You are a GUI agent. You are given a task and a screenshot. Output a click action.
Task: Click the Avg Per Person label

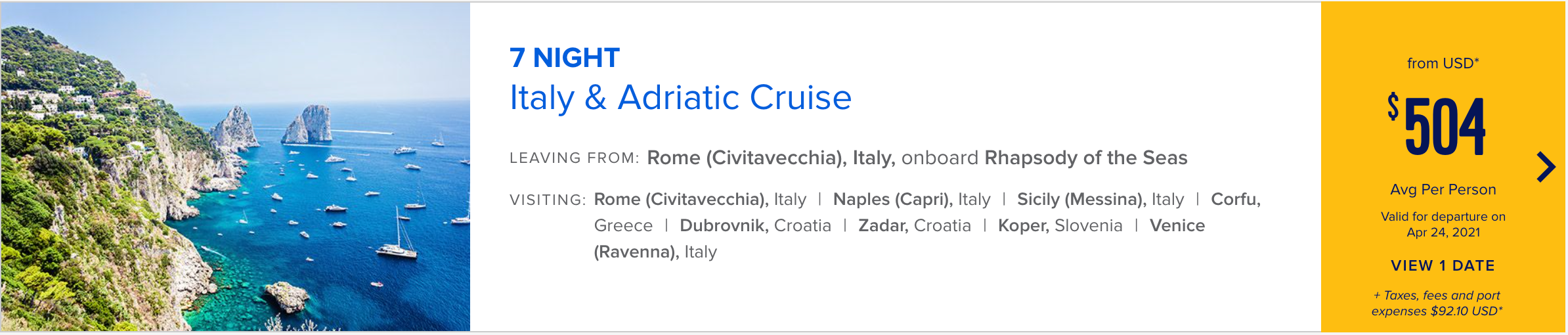tap(1443, 189)
